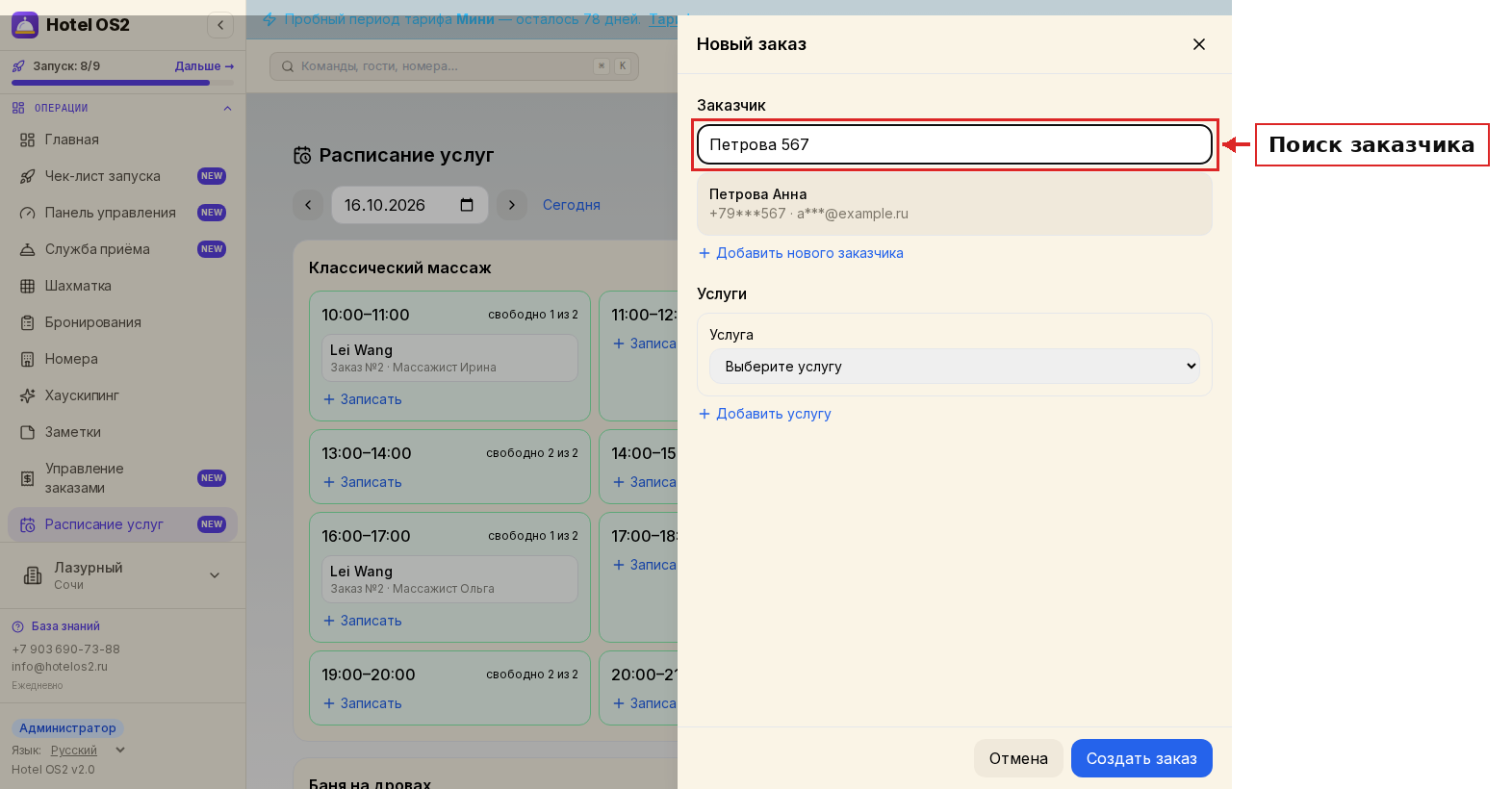
Task: Open the Русский language dropdown
Action: coord(89,751)
